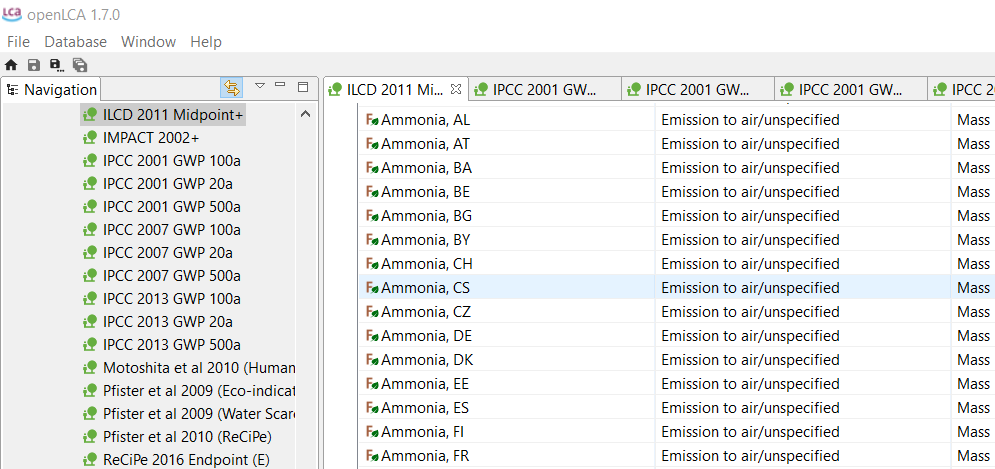
Task: Select Pfister et al 2010 (ReCiPe) method
Action: (187, 437)
